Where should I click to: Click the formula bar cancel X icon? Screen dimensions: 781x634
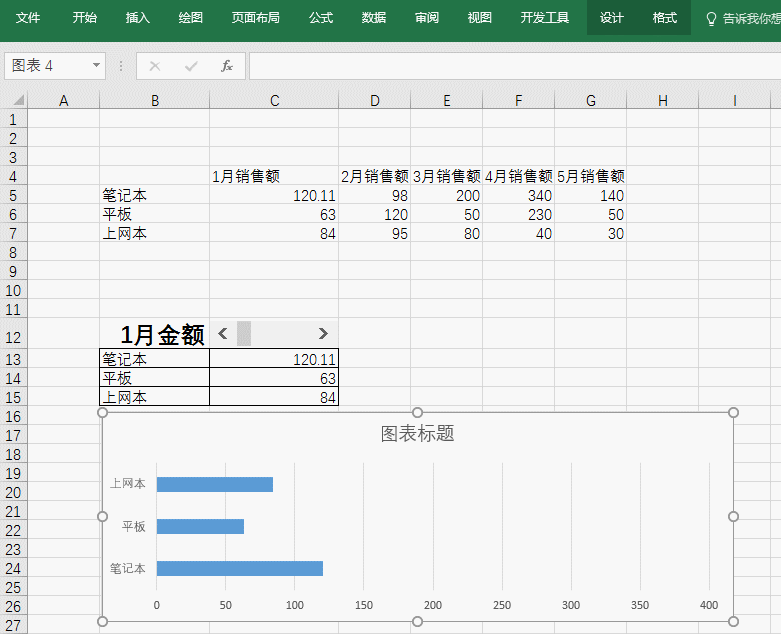coord(155,66)
